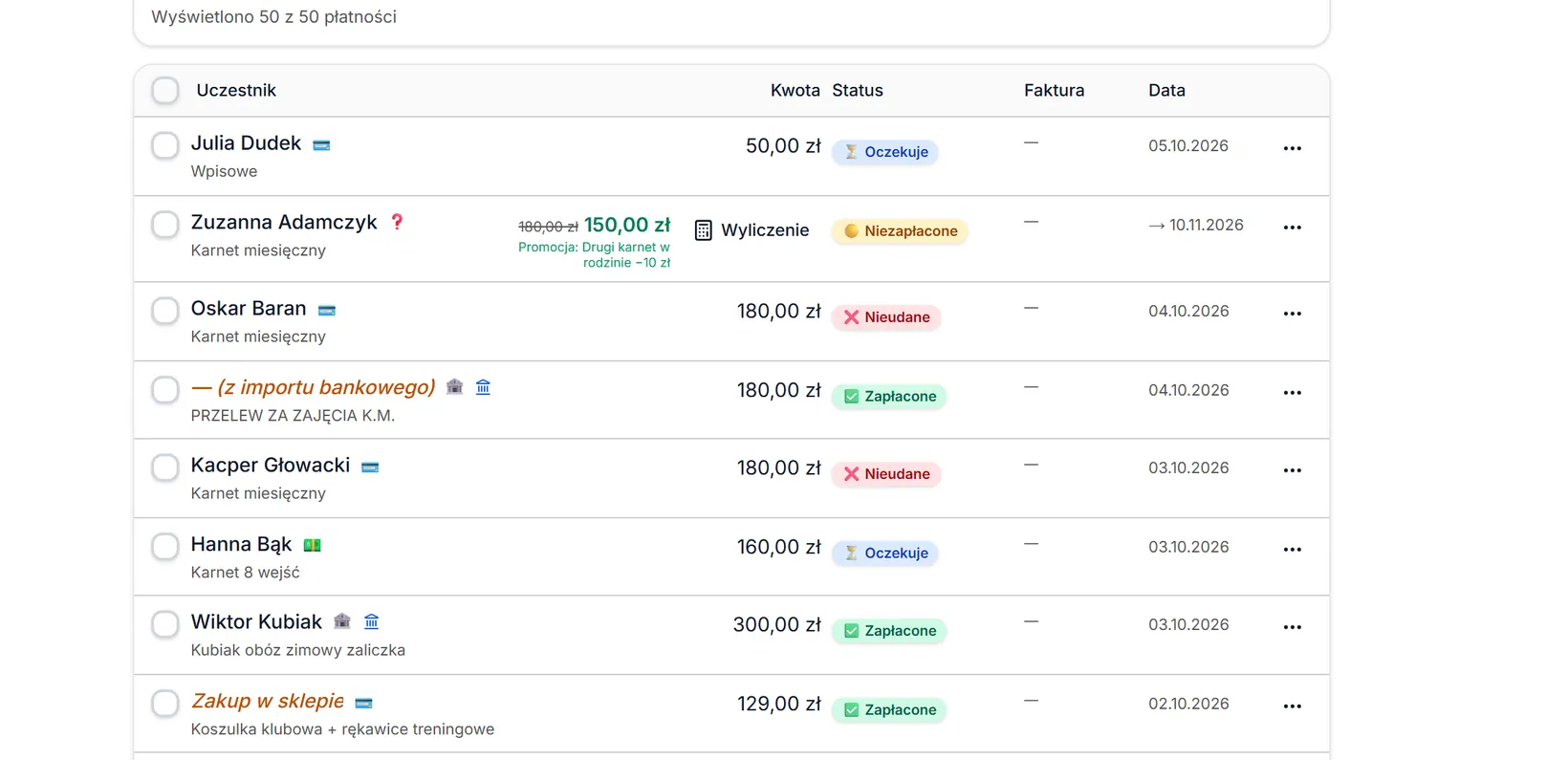Click the blue bank icon by Wiktor Kubiak
Image resolution: width=1568 pixels, height=760 pixels.
(x=372, y=622)
